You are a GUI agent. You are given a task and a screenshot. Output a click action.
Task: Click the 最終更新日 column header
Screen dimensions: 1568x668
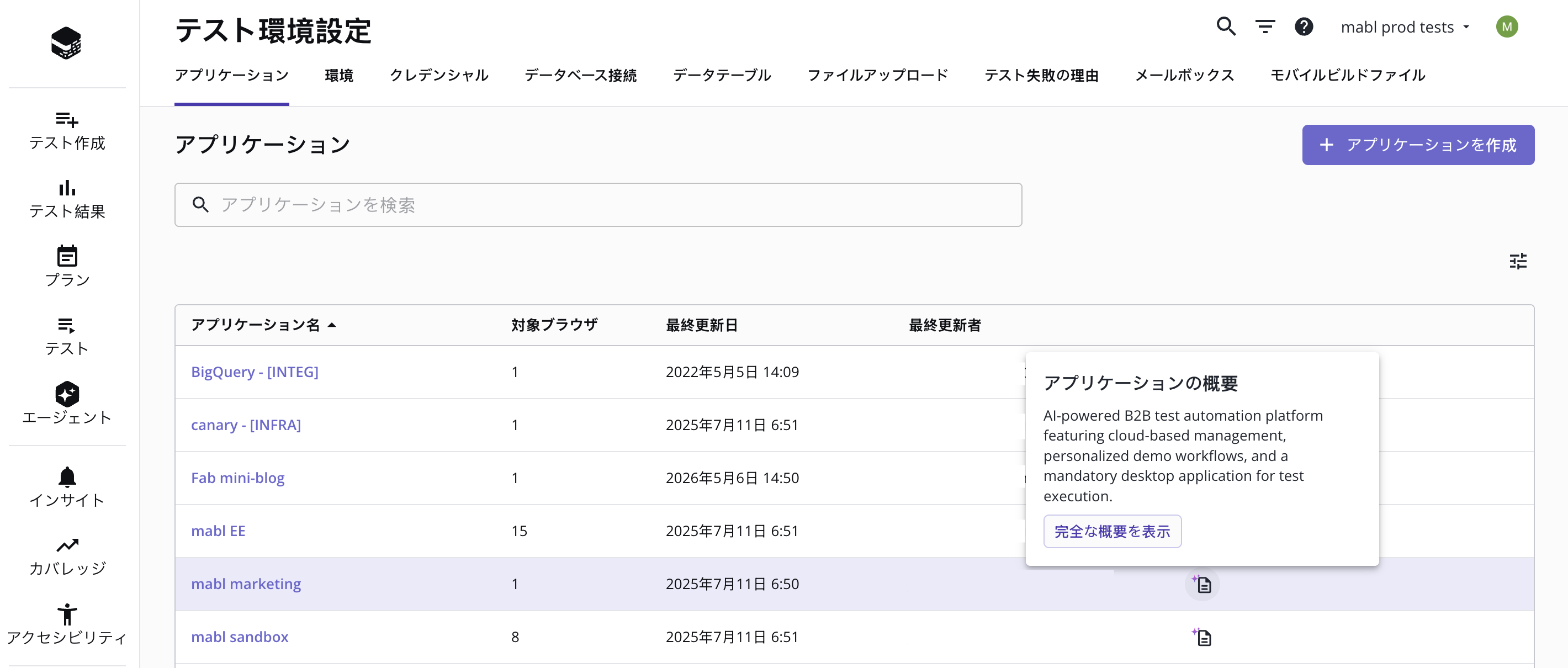(702, 325)
